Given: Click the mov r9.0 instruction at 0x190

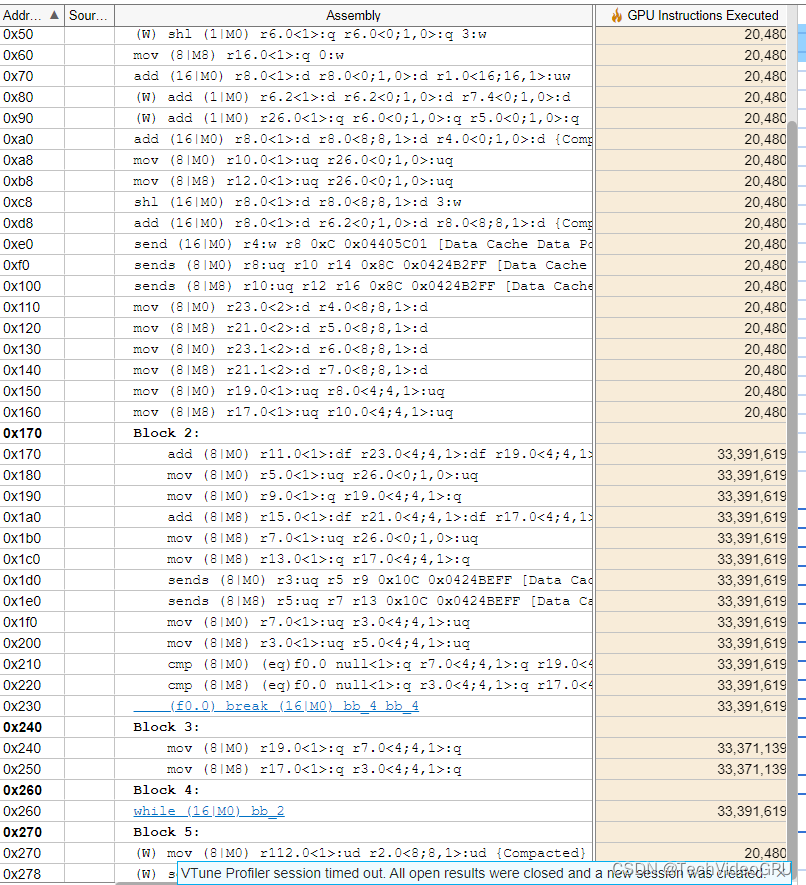Looking at the screenshot, I should click(x=314, y=496).
